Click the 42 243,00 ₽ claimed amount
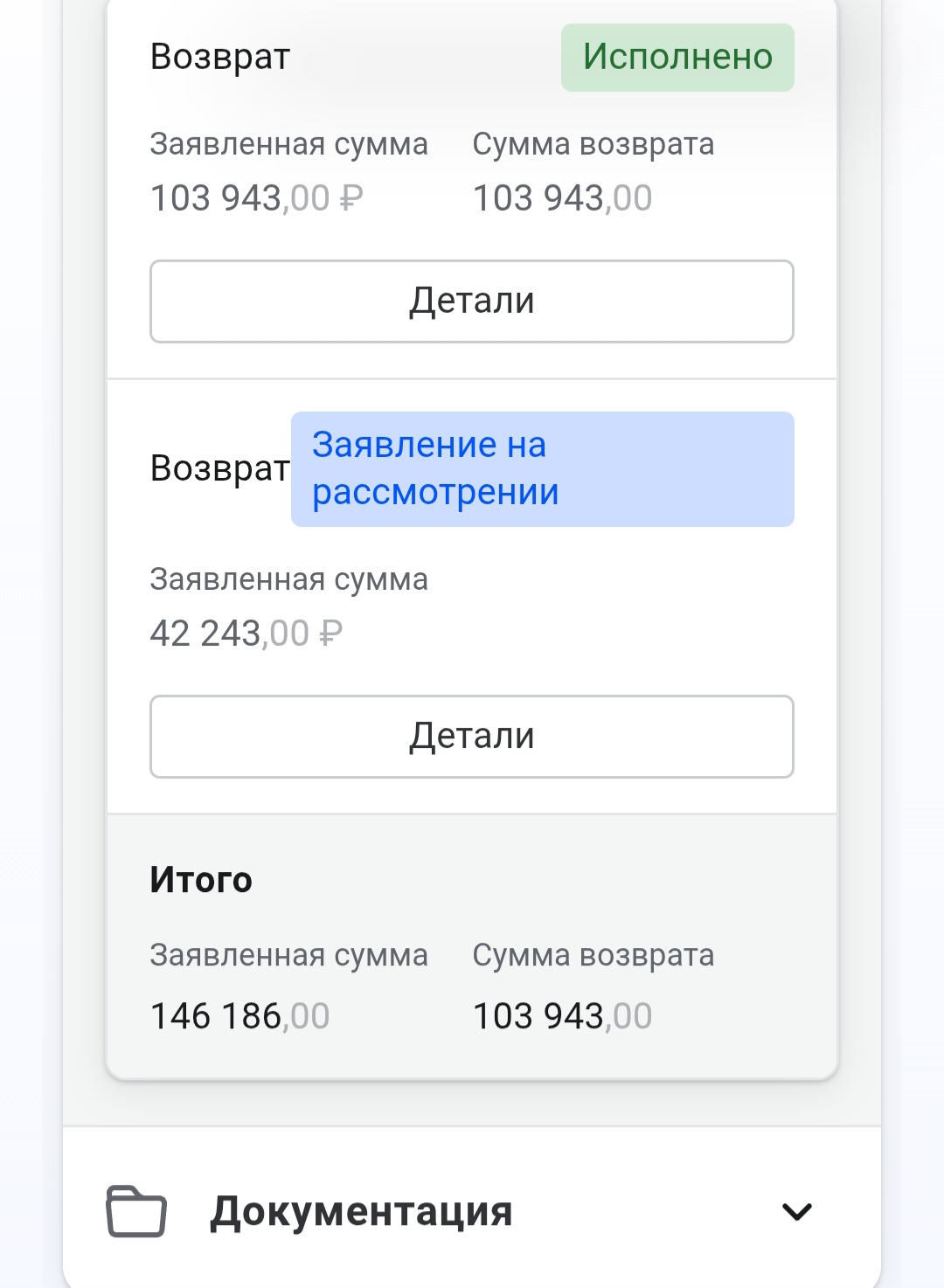This screenshot has height=1288, width=944. pyautogui.click(x=246, y=634)
